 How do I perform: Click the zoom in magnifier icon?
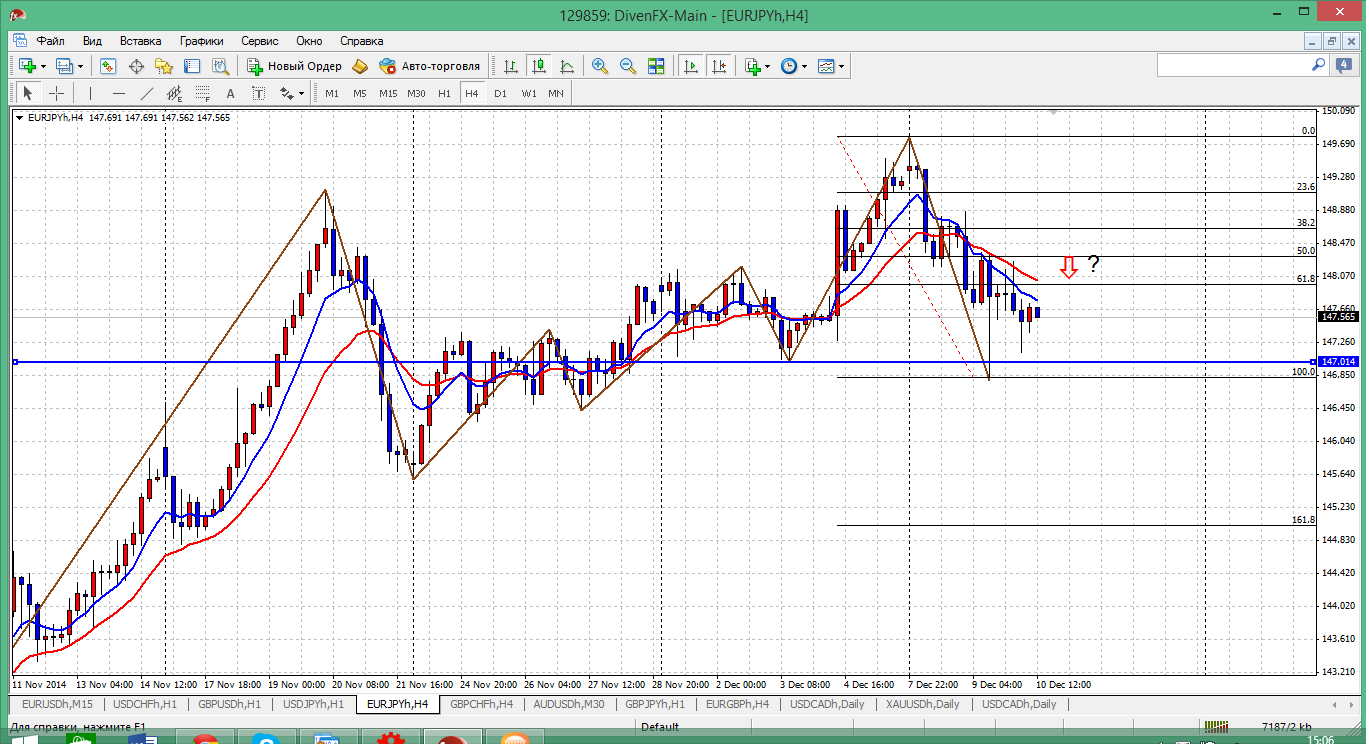[x=600, y=66]
